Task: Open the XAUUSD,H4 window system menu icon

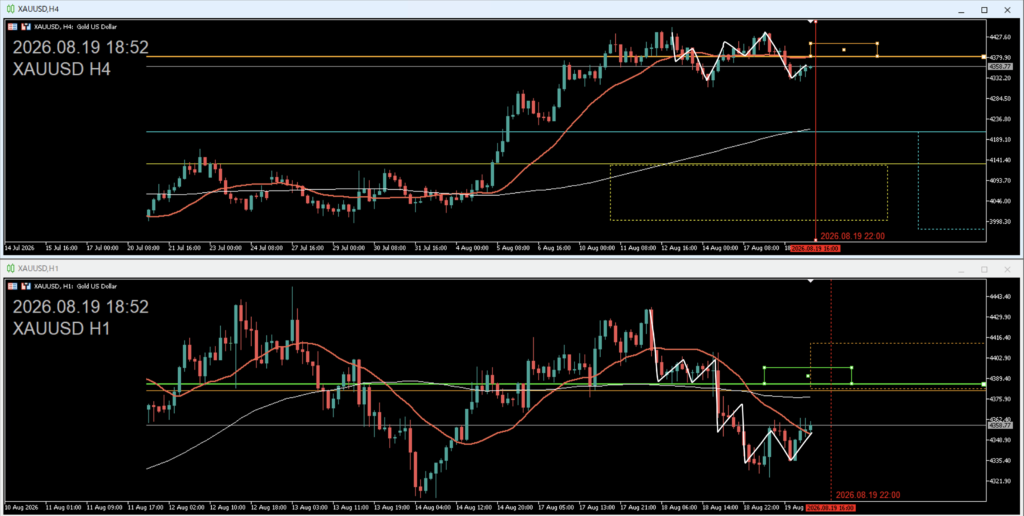Action: pyautogui.click(x=10, y=9)
